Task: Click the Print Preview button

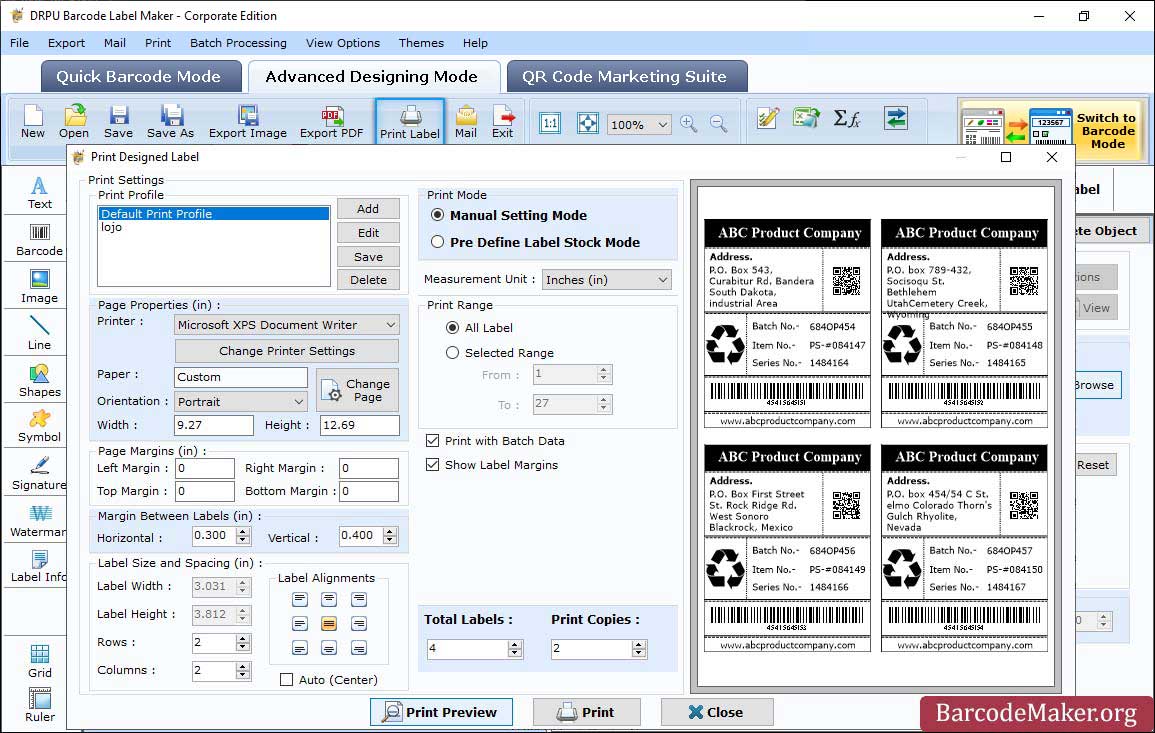Action: click(x=441, y=712)
